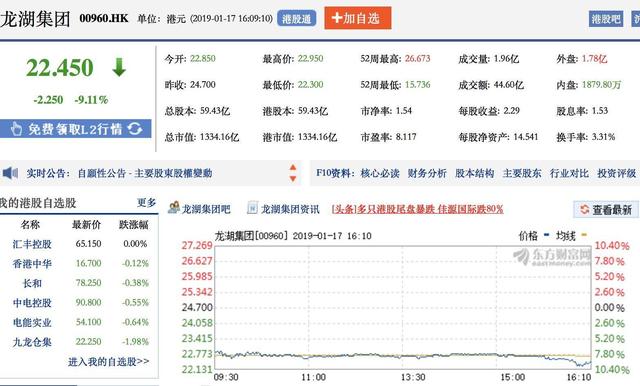
Task: Click the up arrow of announcement scroller
Action: [x=293, y=167]
